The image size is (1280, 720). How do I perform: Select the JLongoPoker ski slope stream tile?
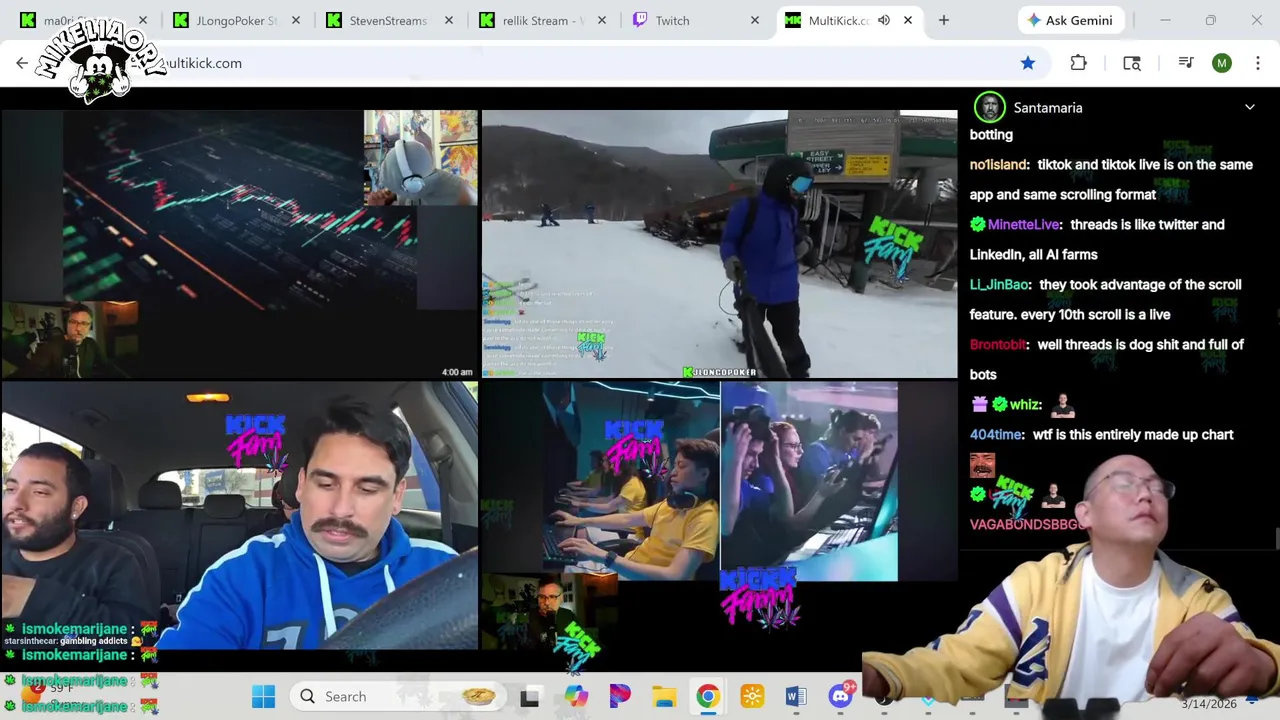719,244
